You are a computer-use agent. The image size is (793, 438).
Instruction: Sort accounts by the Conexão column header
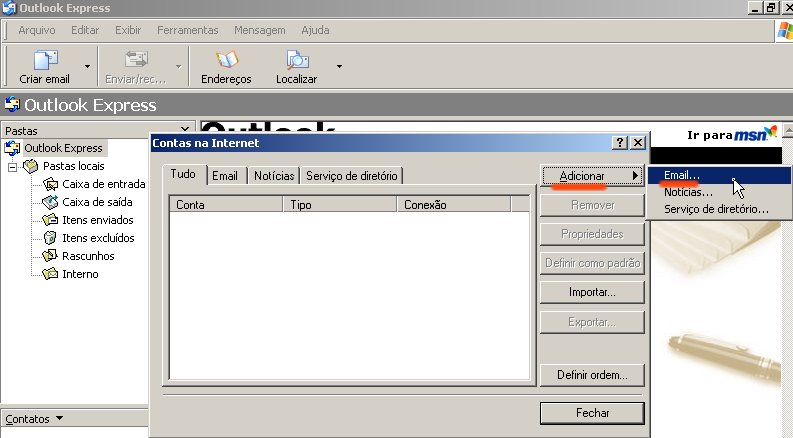(x=454, y=205)
